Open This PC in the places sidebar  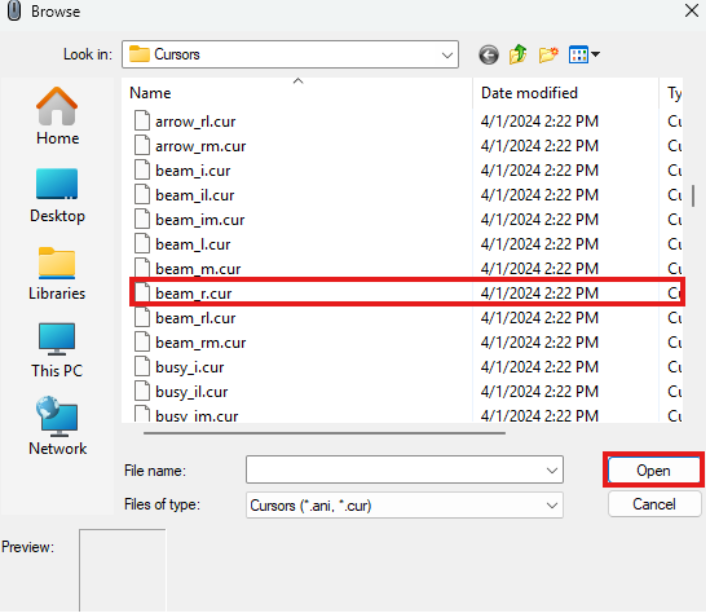[x=57, y=351]
